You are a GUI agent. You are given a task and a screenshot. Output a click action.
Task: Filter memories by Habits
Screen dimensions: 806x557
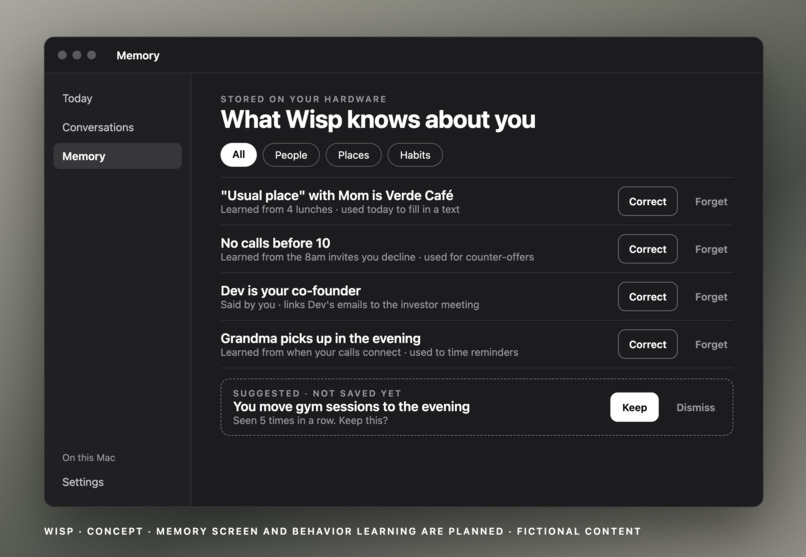(x=415, y=155)
